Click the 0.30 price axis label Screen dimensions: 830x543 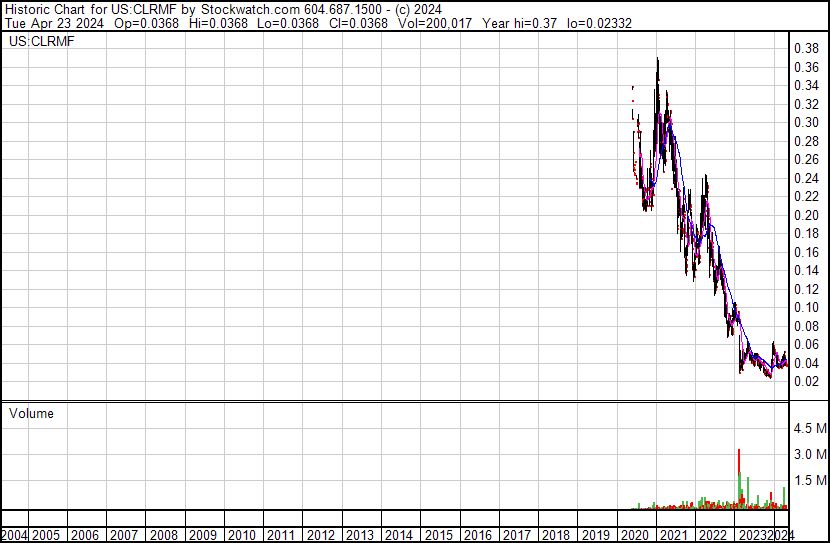click(806, 122)
